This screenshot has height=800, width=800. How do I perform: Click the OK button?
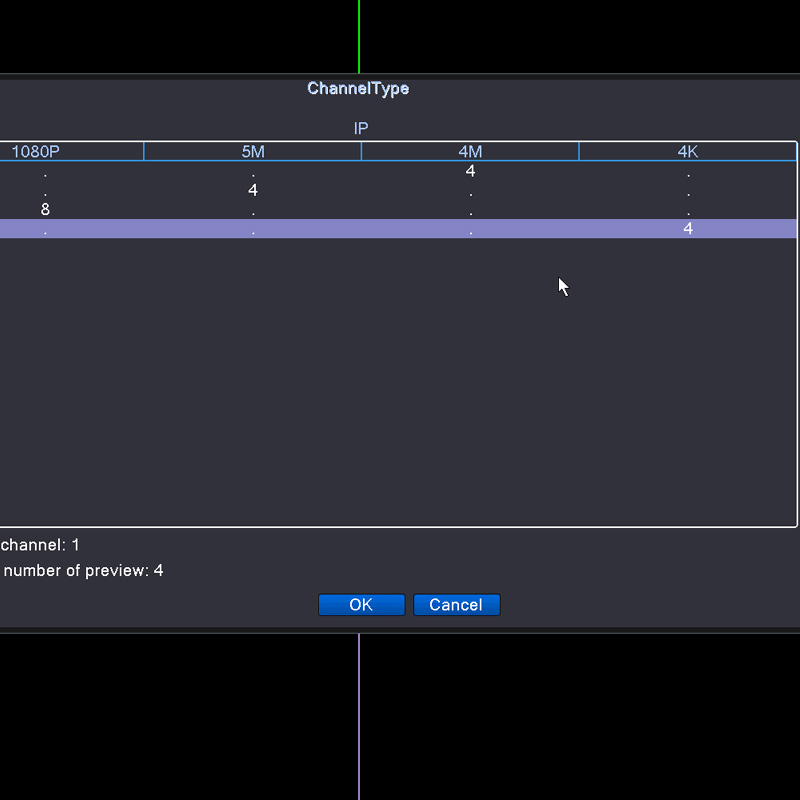[x=361, y=605]
